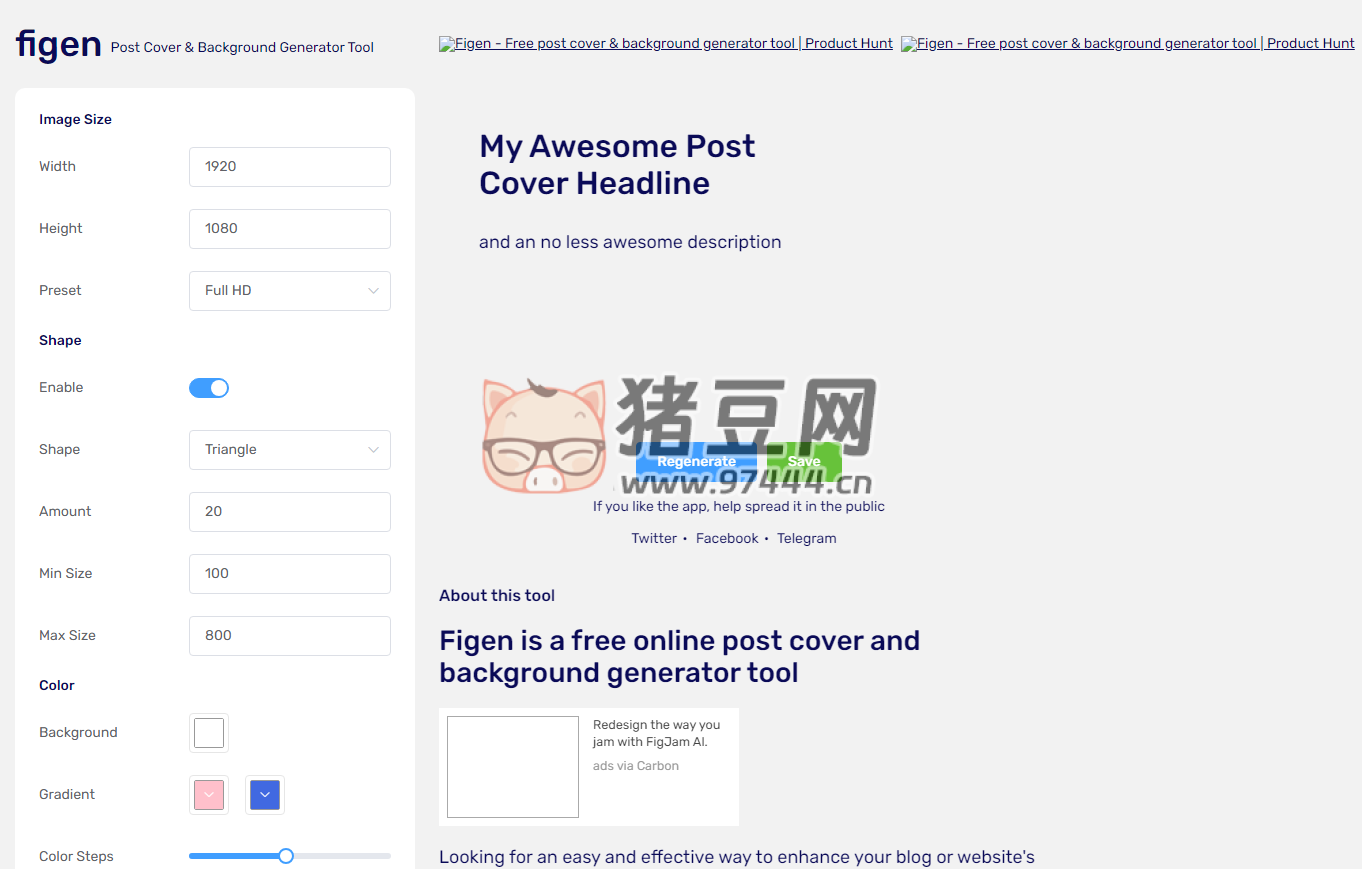
Task: Click the Height input field
Action: [290, 229]
